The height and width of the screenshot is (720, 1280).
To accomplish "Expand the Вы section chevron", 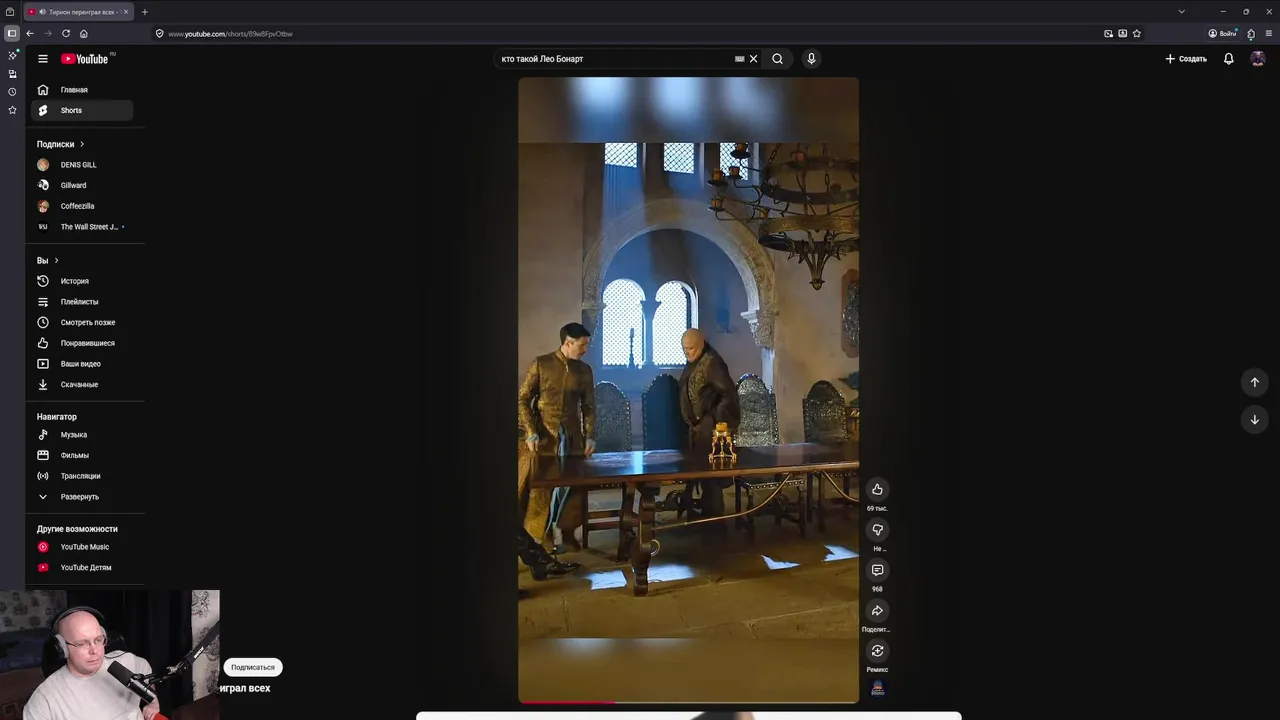I will pos(56,260).
